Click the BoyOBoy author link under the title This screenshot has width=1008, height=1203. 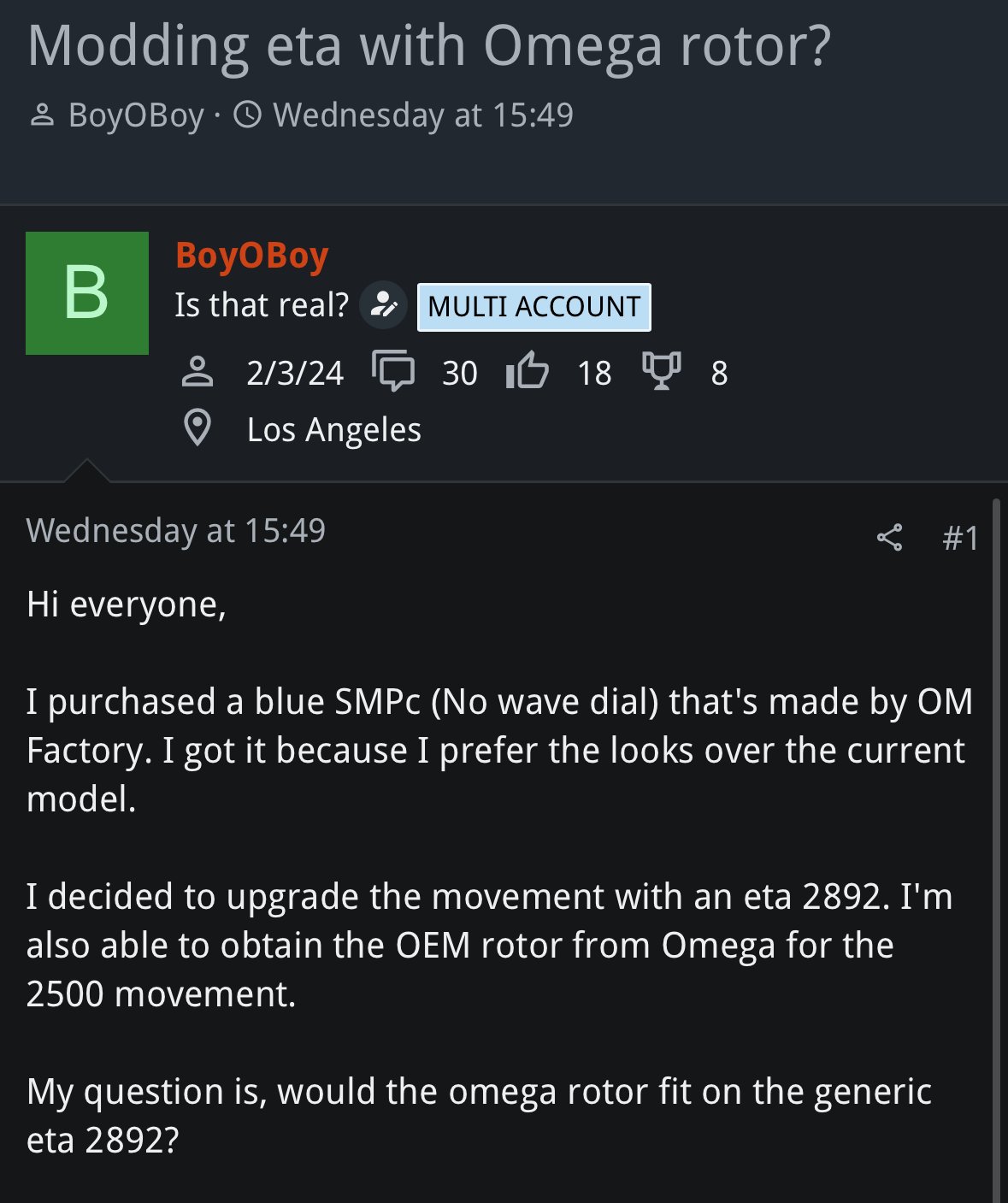(137, 115)
